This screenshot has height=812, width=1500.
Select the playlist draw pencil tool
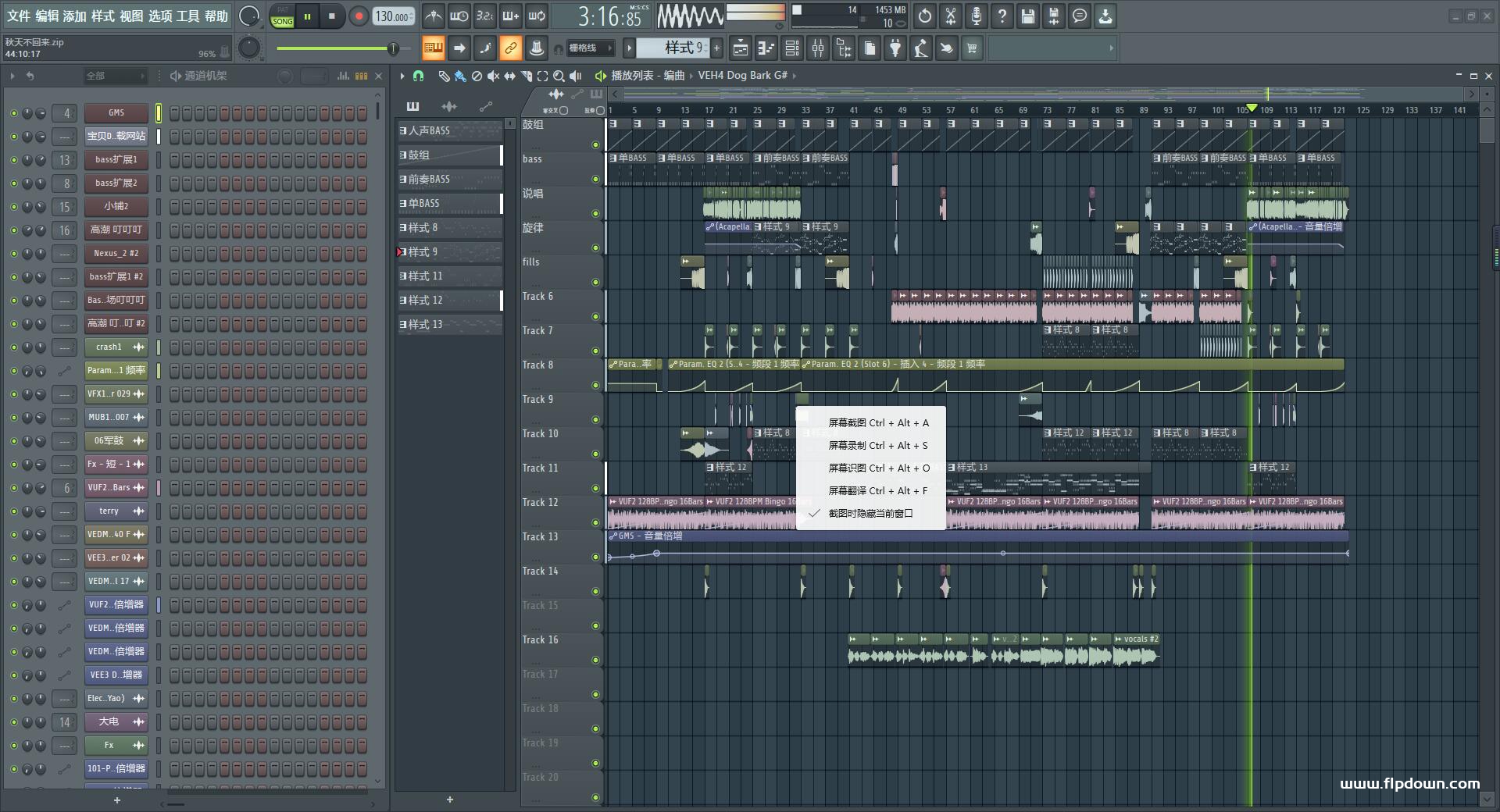[444, 76]
